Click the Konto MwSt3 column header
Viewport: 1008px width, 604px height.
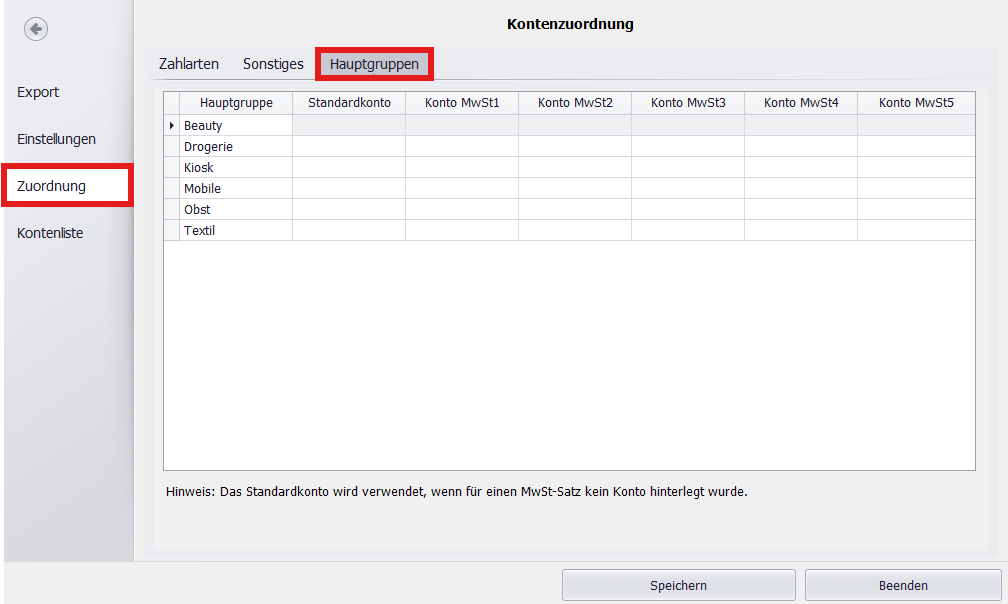[x=687, y=102]
